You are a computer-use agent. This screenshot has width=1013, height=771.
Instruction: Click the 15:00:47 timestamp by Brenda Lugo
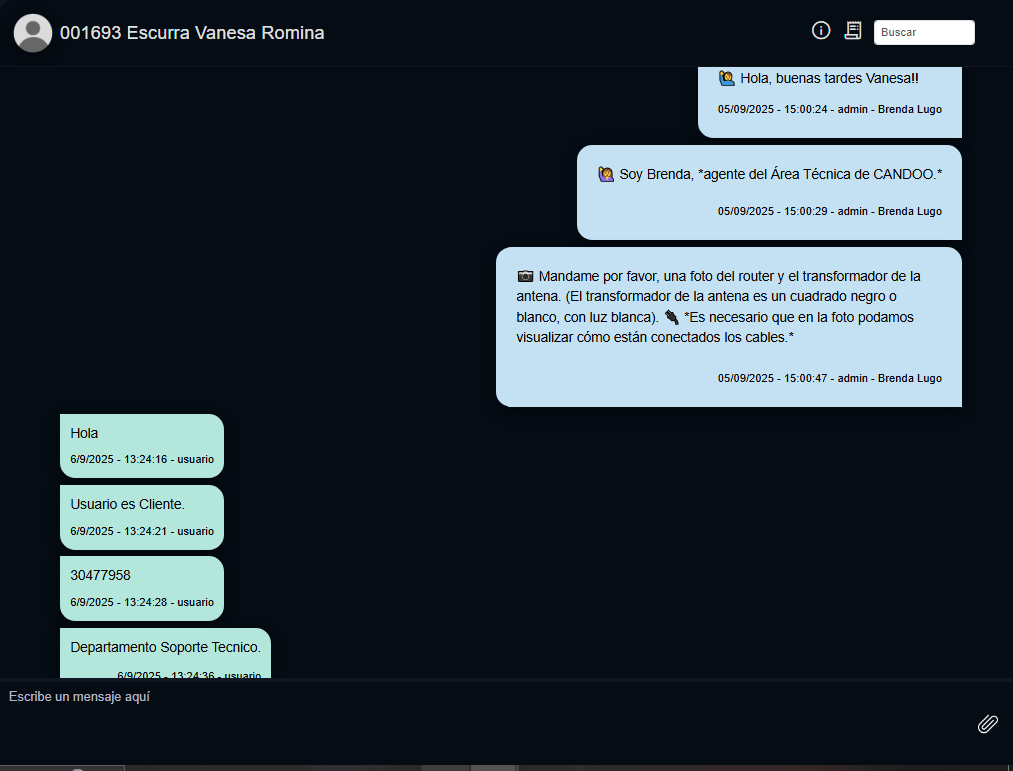pyautogui.click(x=829, y=379)
